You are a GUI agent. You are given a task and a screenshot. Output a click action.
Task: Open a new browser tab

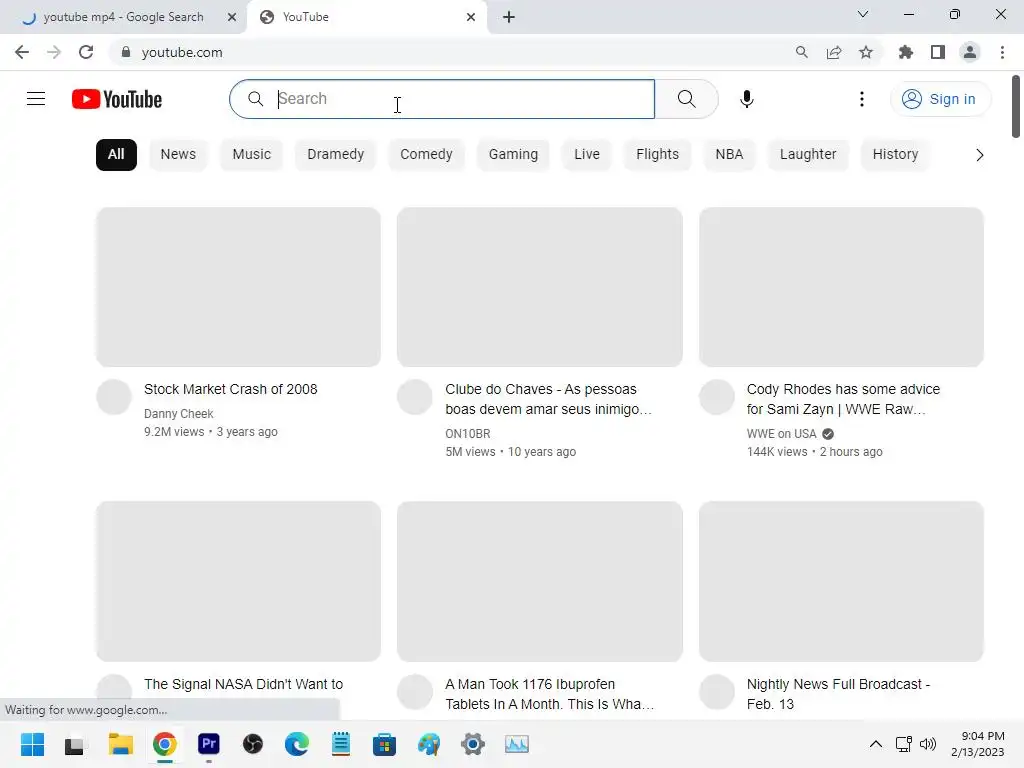tap(509, 17)
